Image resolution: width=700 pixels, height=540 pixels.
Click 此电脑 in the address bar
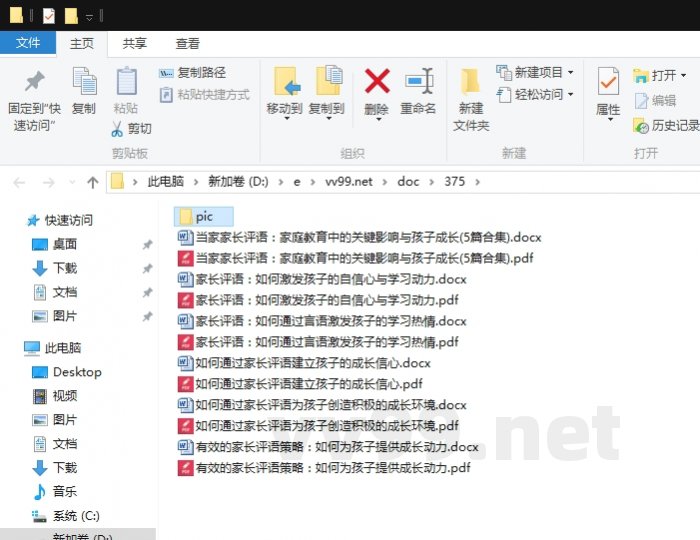point(166,182)
